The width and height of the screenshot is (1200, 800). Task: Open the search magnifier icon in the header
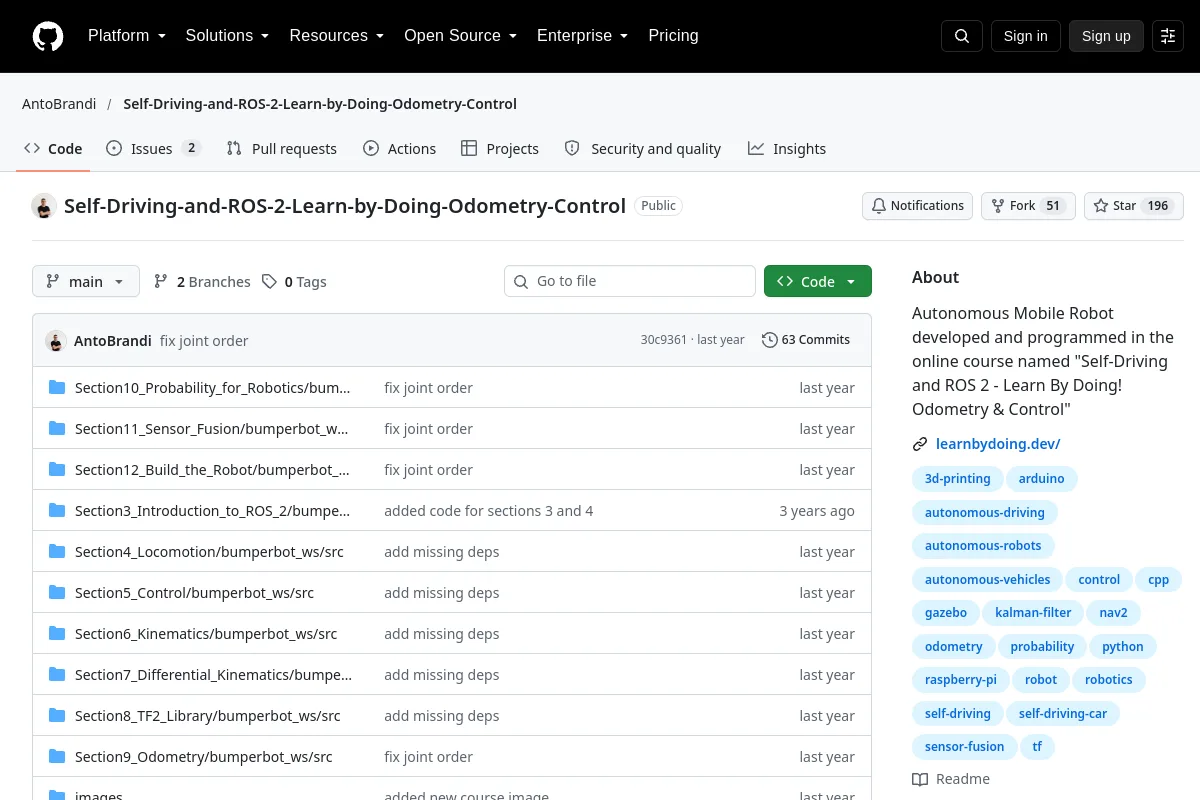click(962, 36)
